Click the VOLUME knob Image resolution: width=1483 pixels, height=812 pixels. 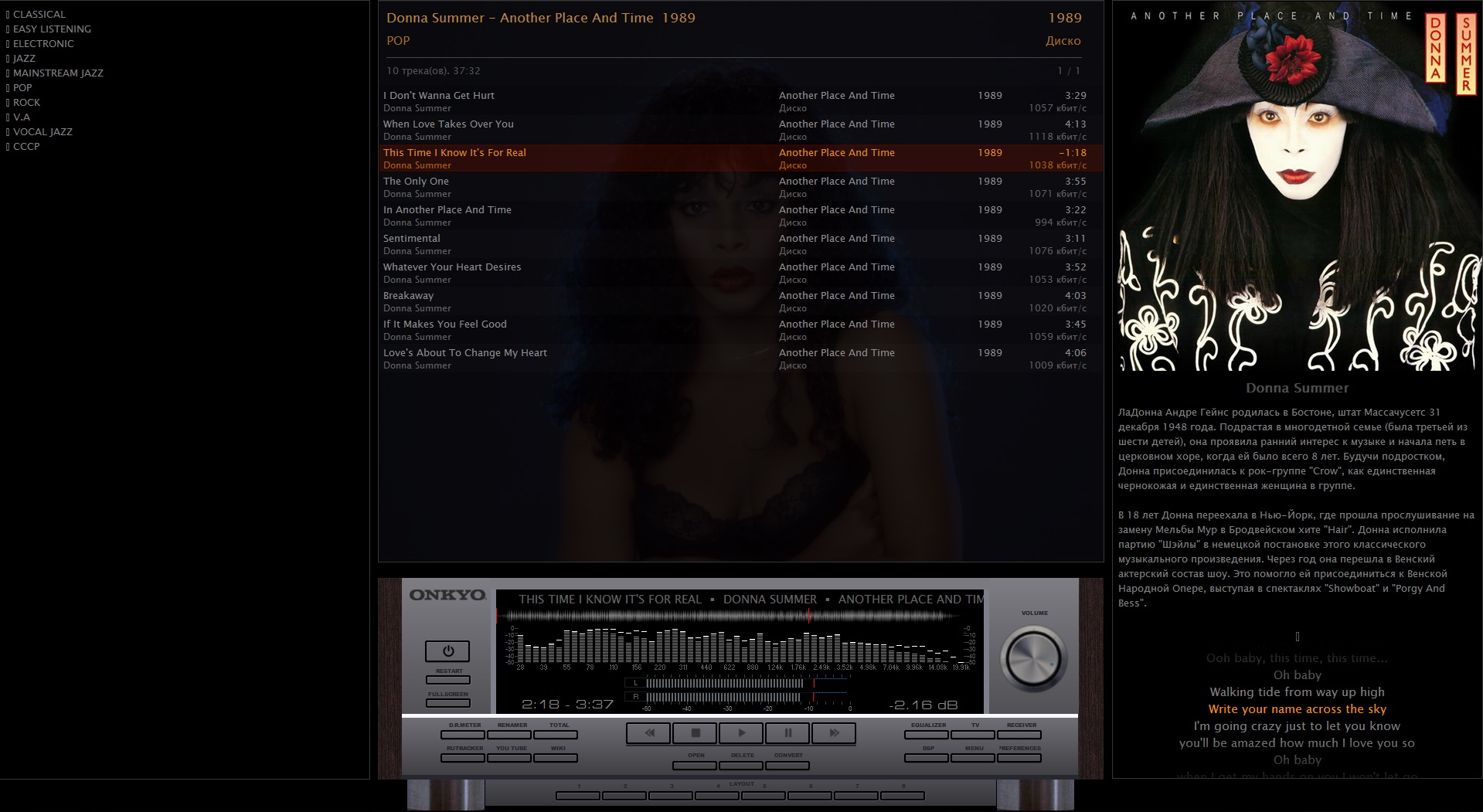pos(1034,659)
